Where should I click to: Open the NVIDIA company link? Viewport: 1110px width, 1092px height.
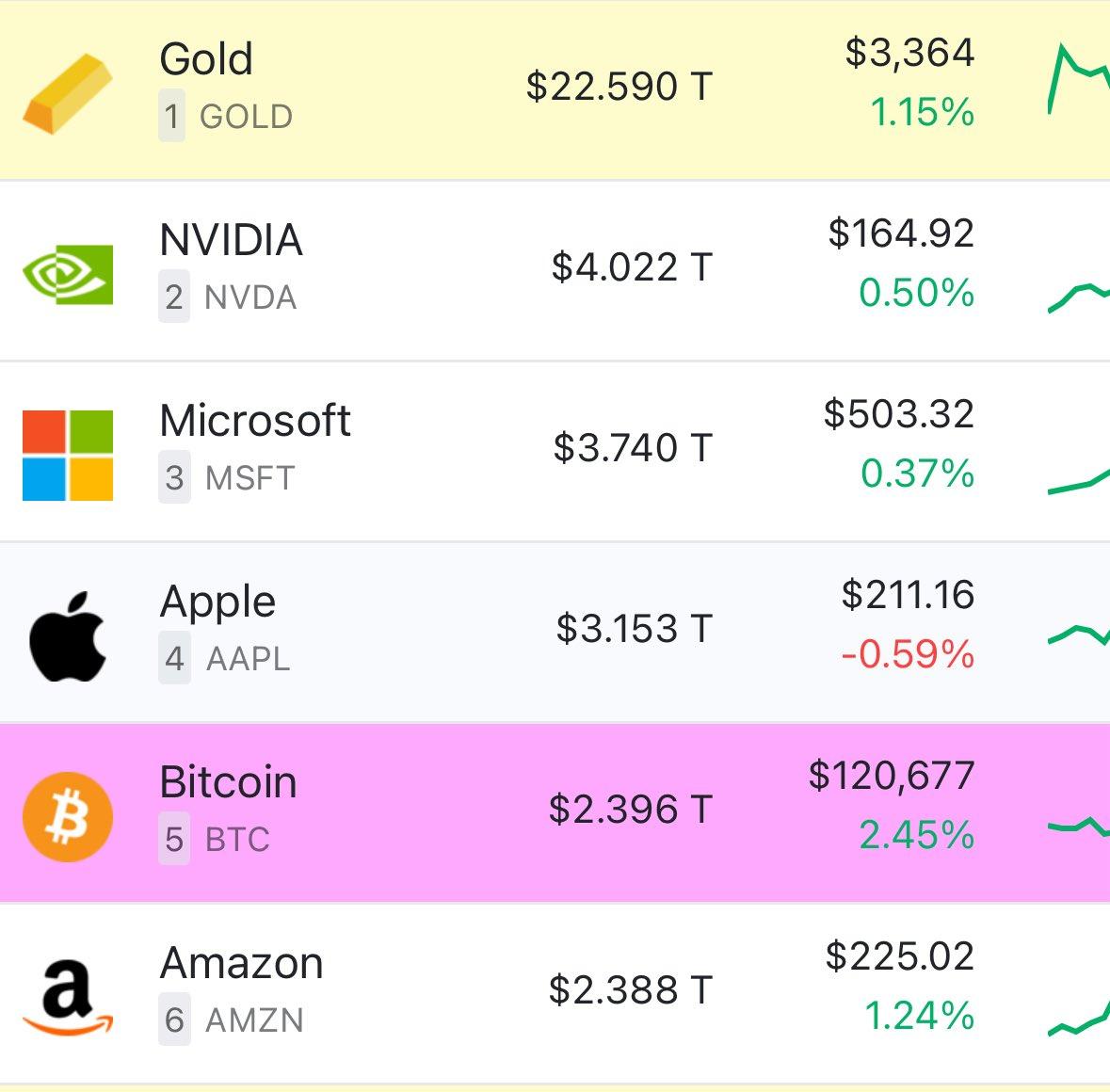231,240
